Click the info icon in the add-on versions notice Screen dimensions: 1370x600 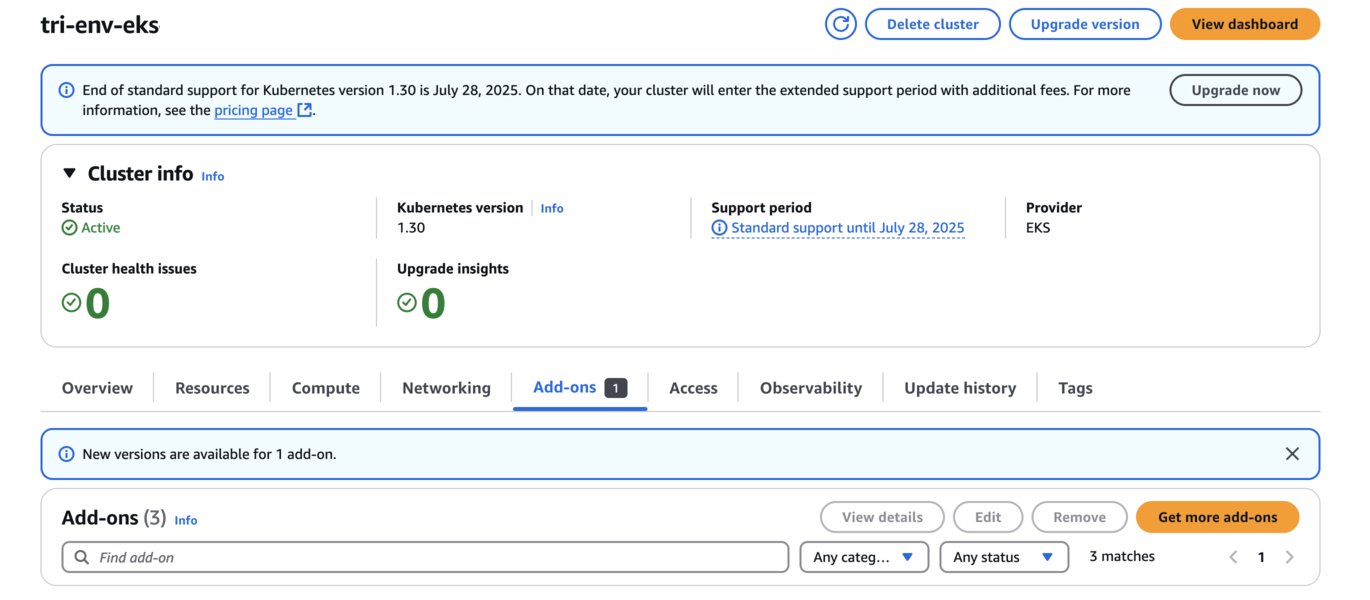point(66,454)
